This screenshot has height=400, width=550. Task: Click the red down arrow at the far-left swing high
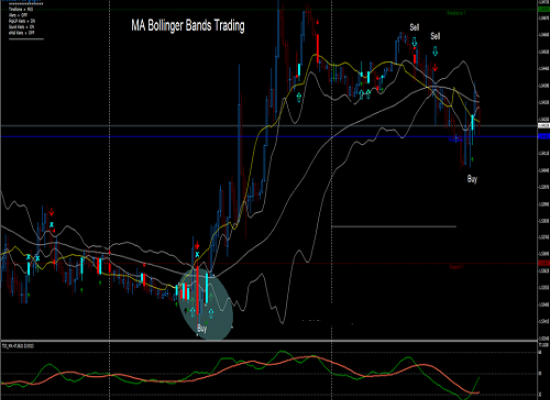52,212
